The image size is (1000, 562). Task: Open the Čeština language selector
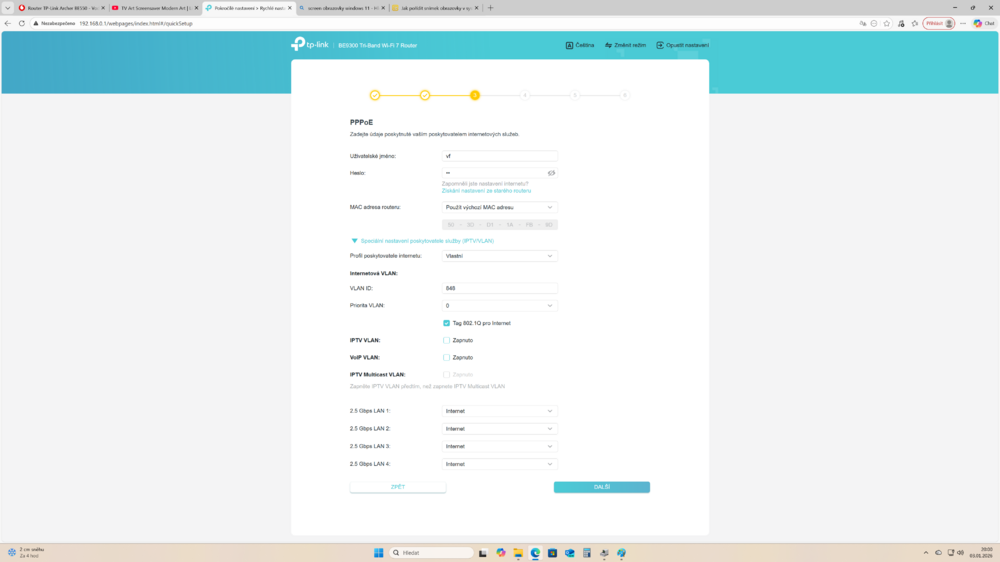580,45
